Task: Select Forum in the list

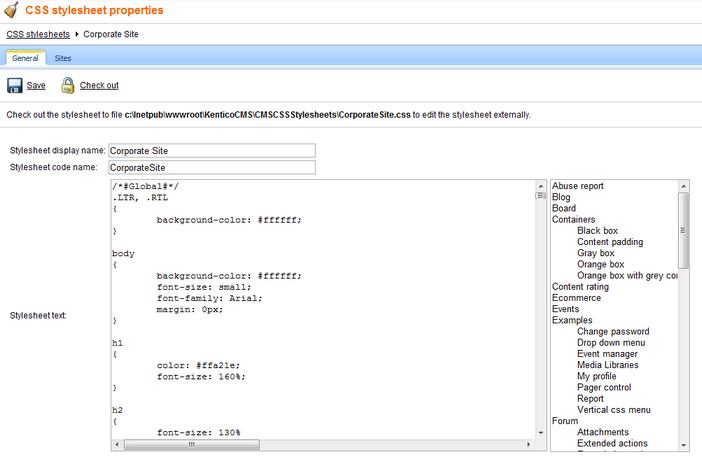Action: (x=565, y=421)
